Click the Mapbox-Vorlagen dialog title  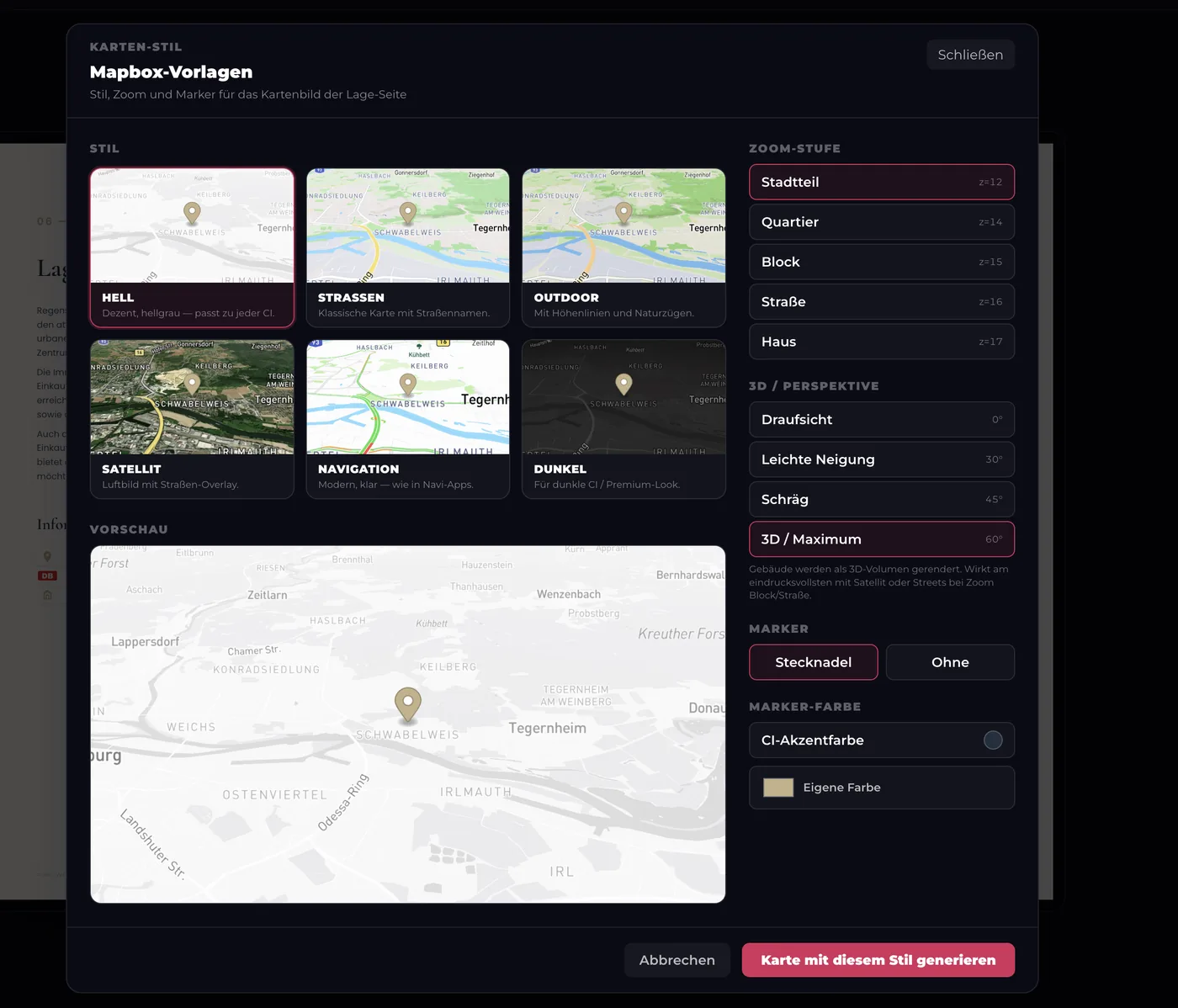coord(171,72)
